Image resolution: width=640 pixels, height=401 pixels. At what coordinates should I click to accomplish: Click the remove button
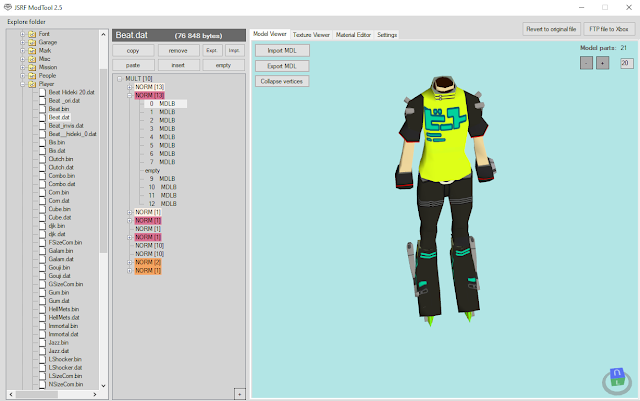coord(178,51)
